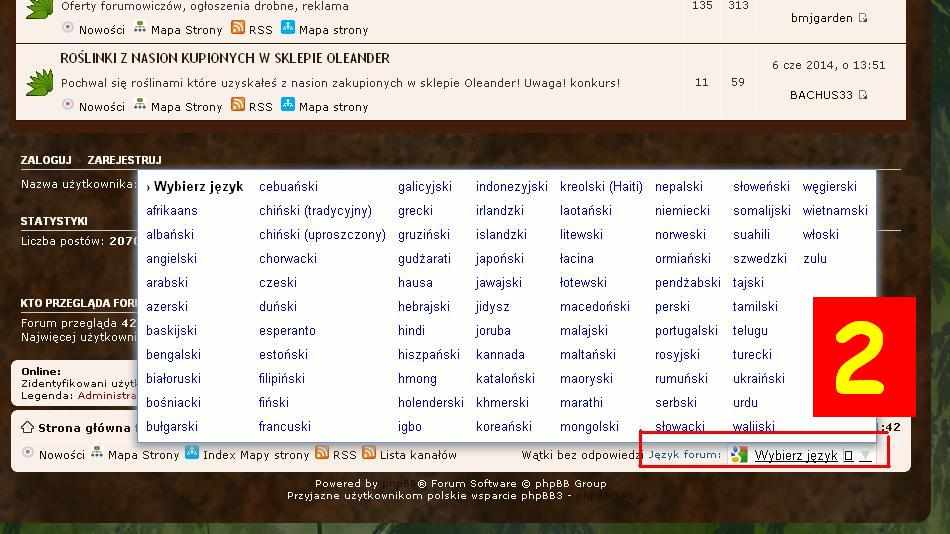Screen dimensions: 950x534
Task: Open latest post icon beside BACHUS33
Action: [x=863, y=95]
